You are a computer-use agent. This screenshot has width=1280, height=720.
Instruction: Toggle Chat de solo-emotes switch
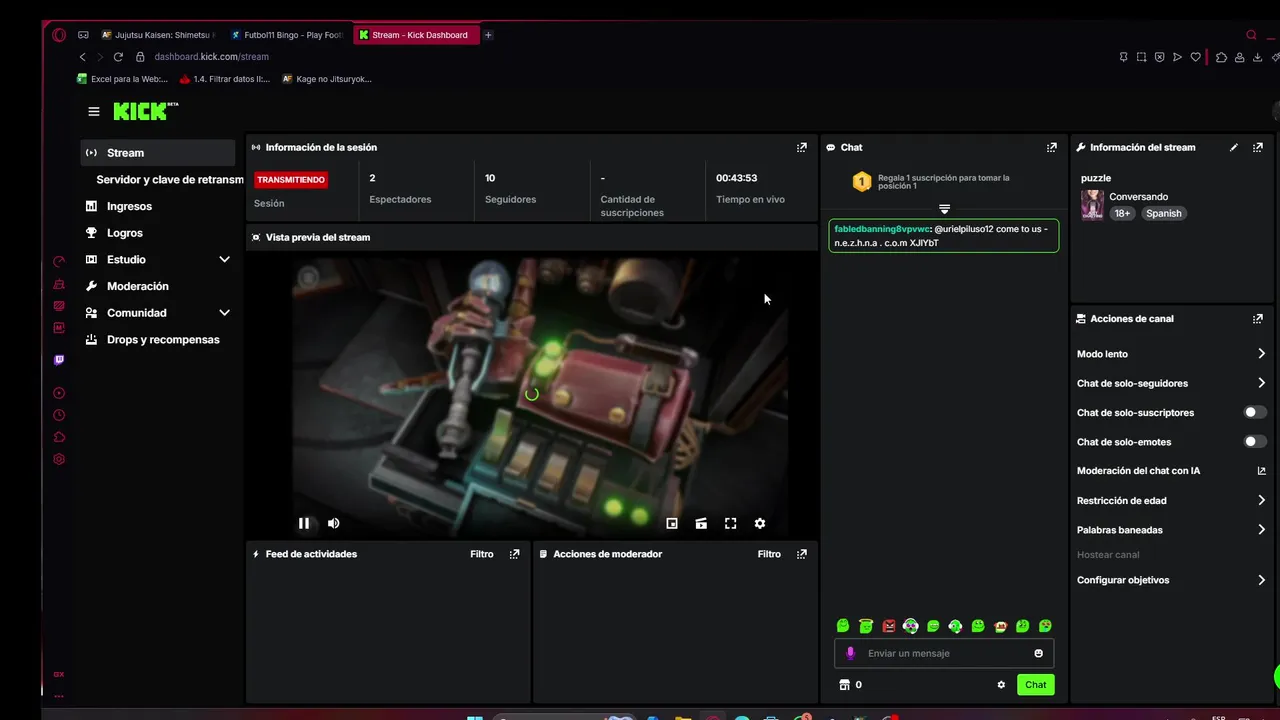click(x=1255, y=441)
